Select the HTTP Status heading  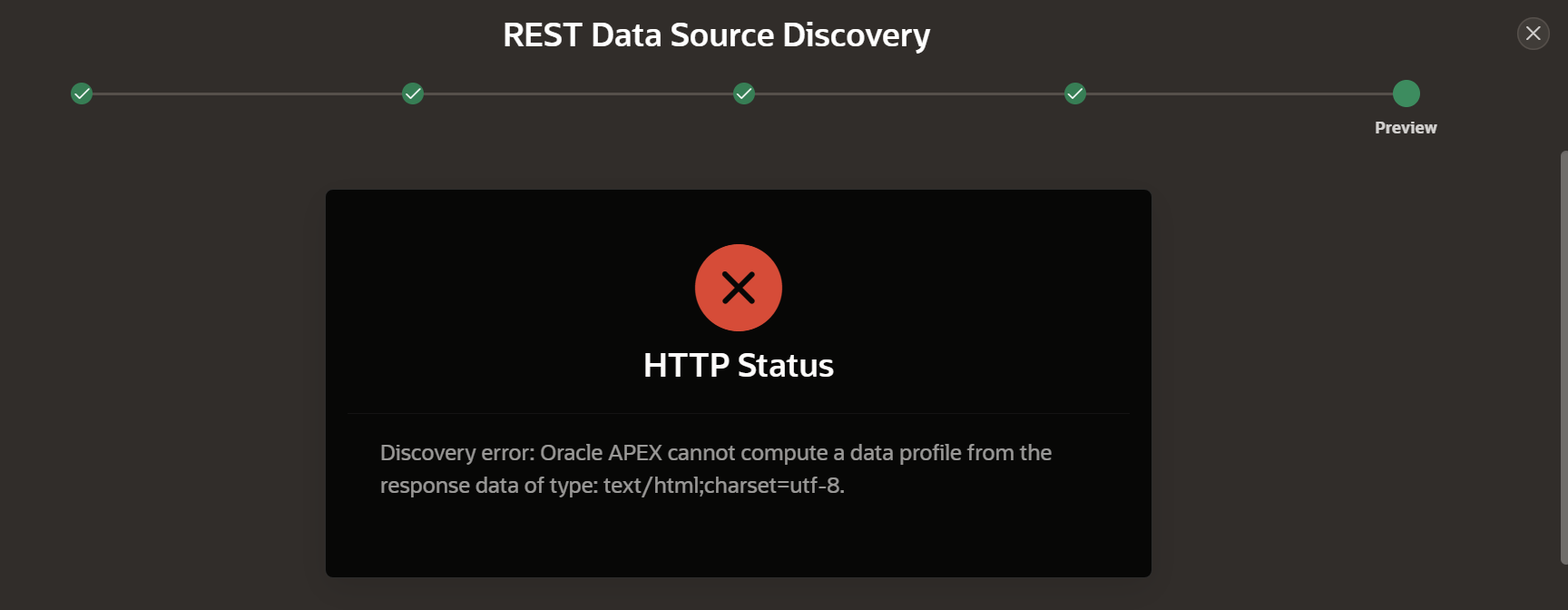click(739, 365)
